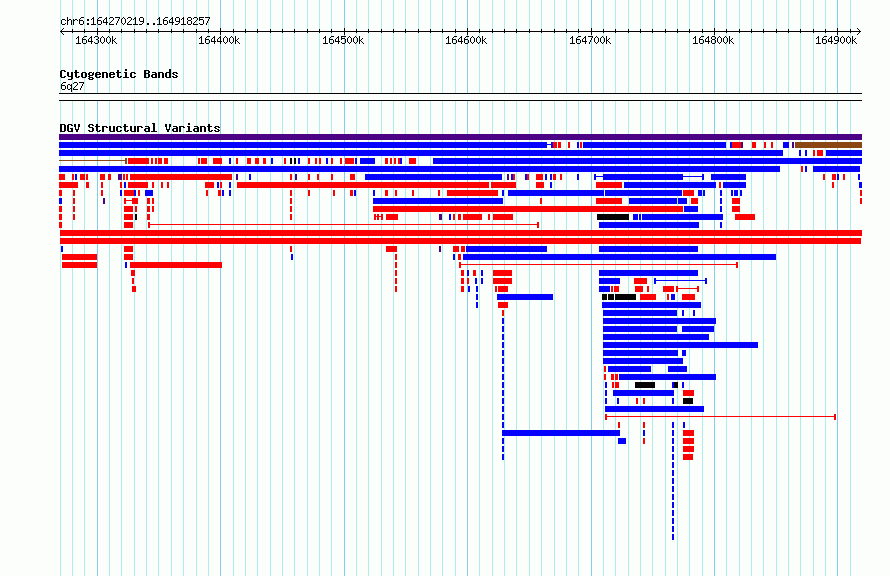Viewport: 890px width, 576px height.
Task: Select the thin brown line variant near 164300k
Action: pyautogui.click(x=93, y=161)
